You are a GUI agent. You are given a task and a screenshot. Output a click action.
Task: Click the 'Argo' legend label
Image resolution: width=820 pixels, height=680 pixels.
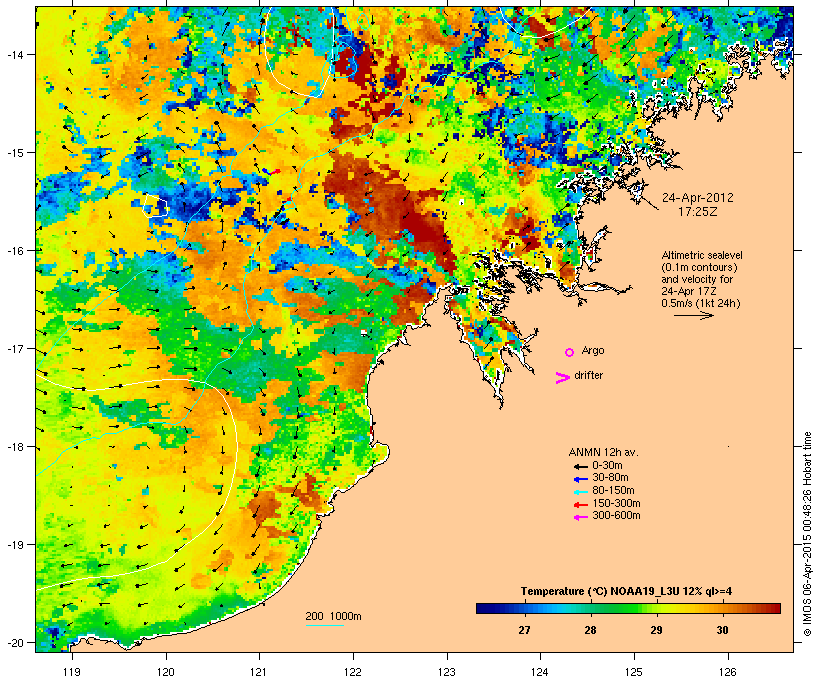click(593, 350)
